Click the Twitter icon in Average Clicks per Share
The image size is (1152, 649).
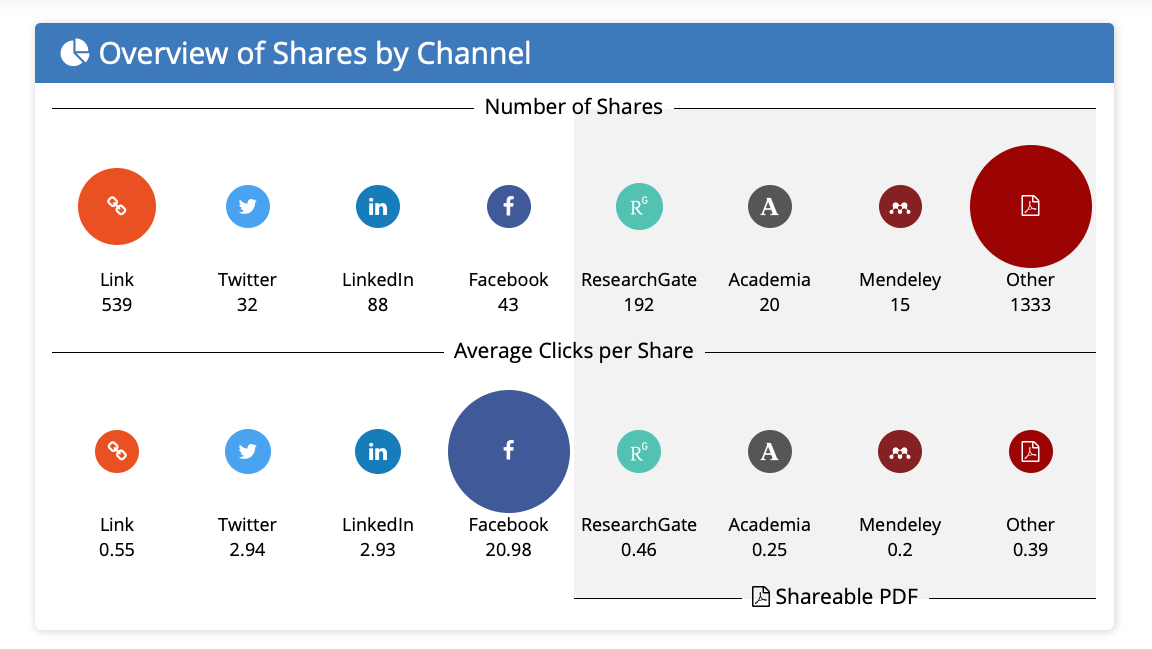247,452
